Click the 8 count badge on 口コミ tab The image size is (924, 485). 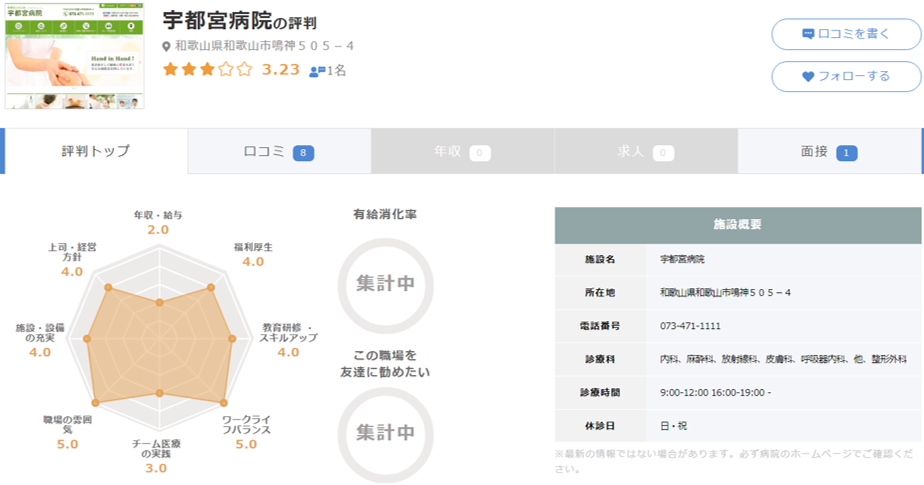click(x=303, y=153)
